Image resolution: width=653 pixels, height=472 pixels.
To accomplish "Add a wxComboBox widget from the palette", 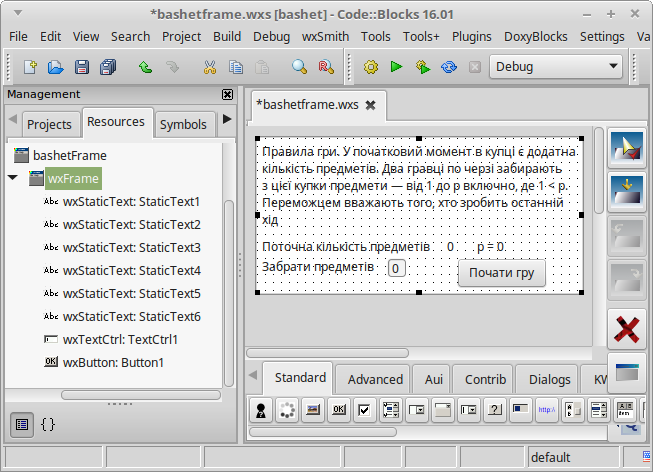I will click(x=469, y=410).
